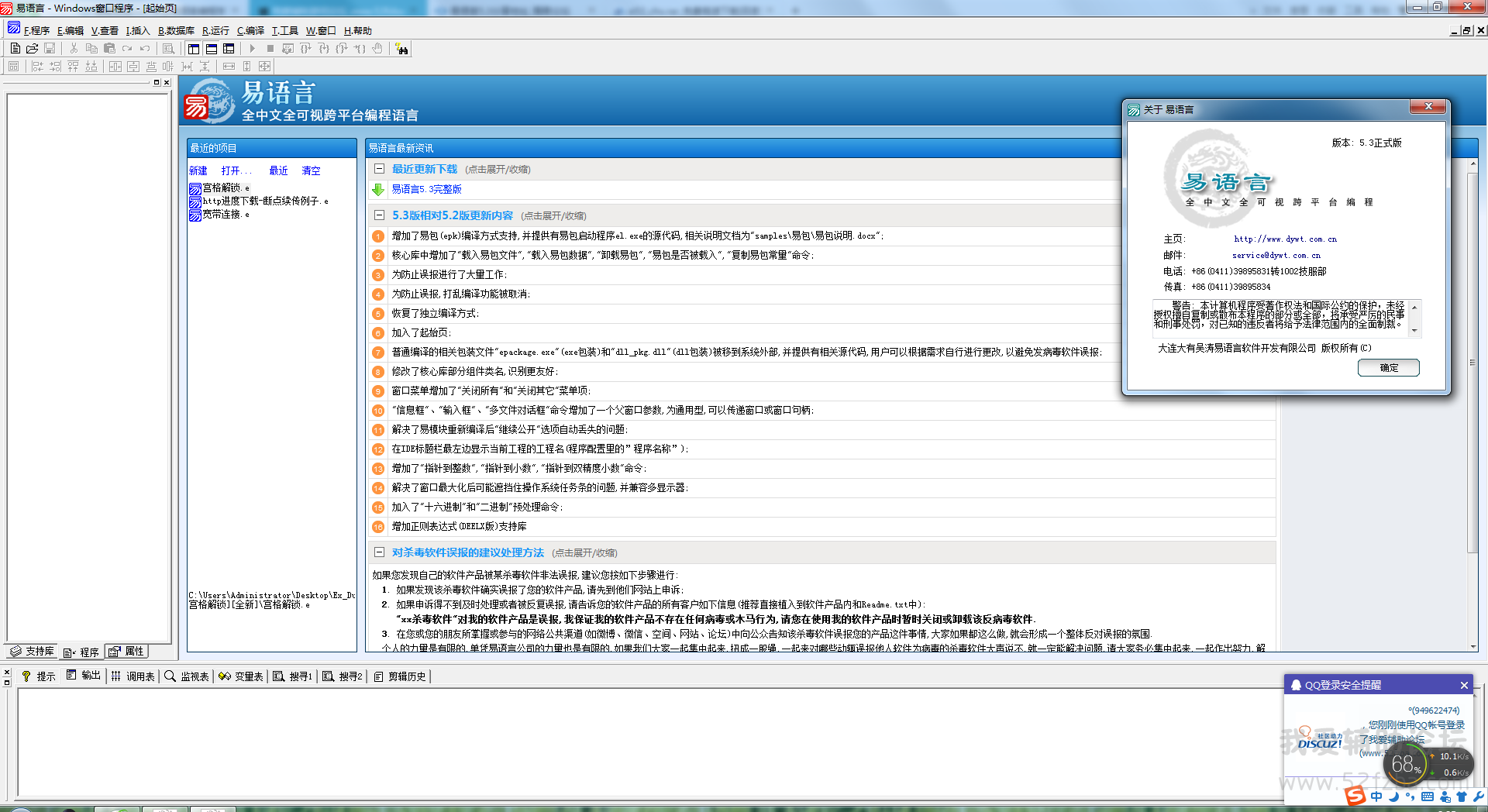Click the Undo arrow icon
Screen dimensions: 1488x812
tap(145, 48)
